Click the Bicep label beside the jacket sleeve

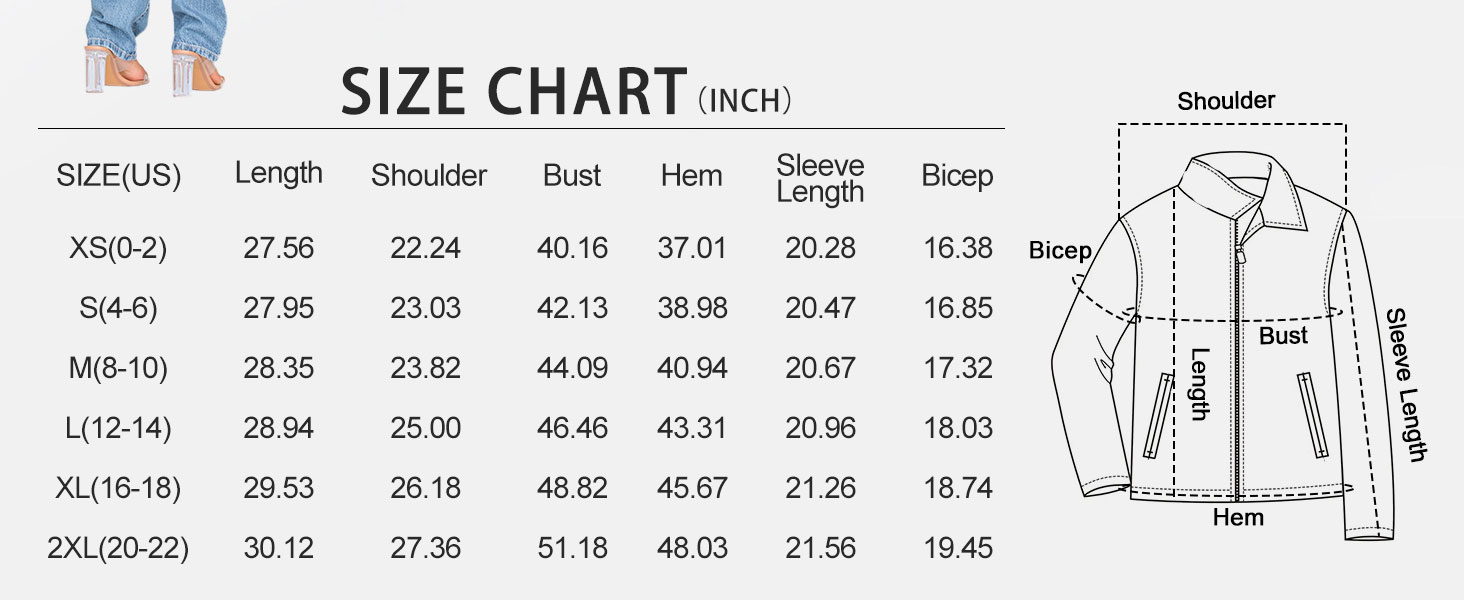pyautogui.click(x=1060, y=251)
